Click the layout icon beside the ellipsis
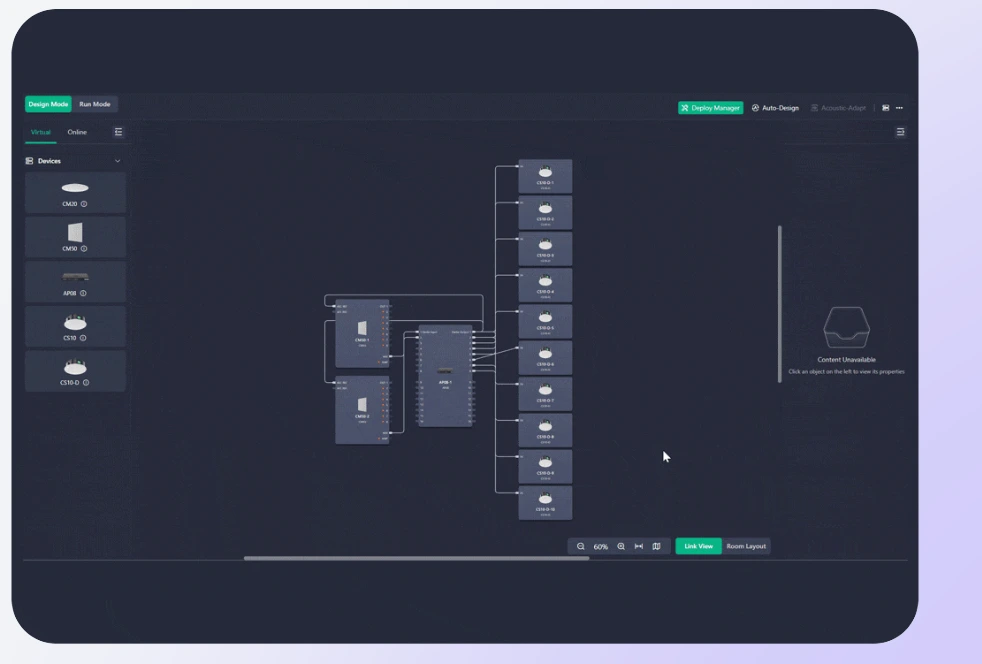The image size is (982, 664). coord(886,108)
